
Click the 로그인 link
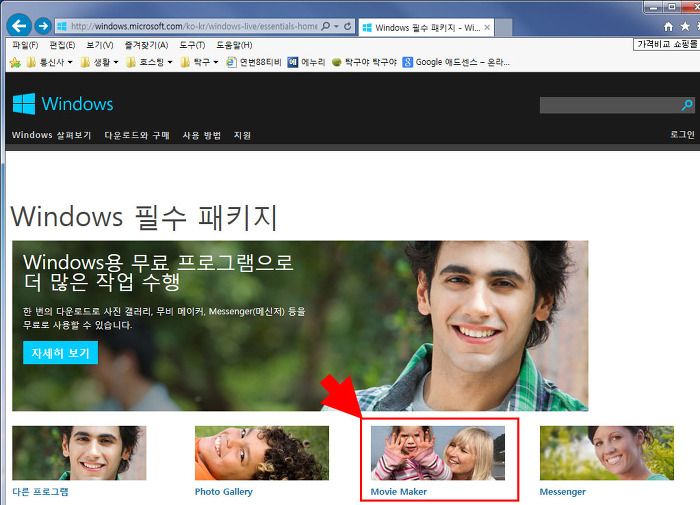(x=682, y=134)
